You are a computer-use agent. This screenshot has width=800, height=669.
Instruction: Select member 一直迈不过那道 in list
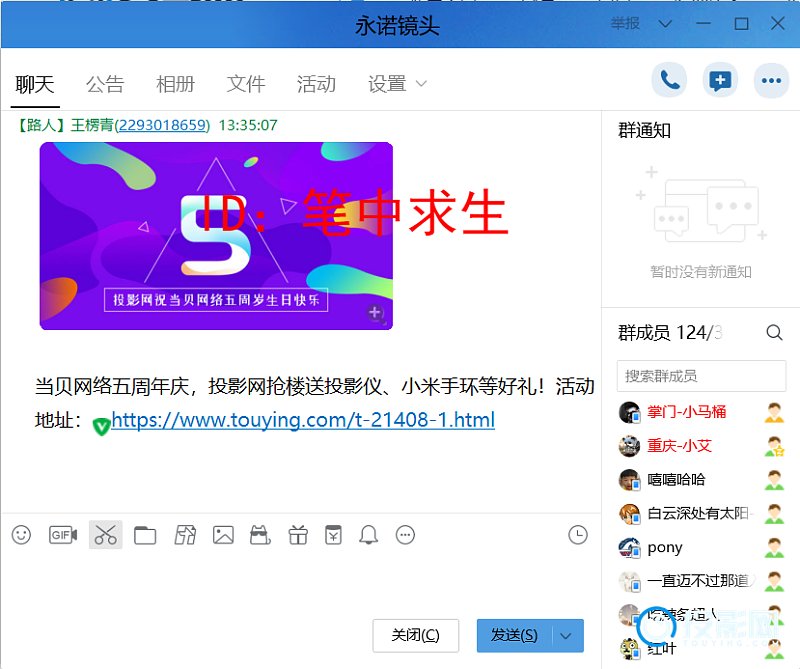tap(701, 581)
